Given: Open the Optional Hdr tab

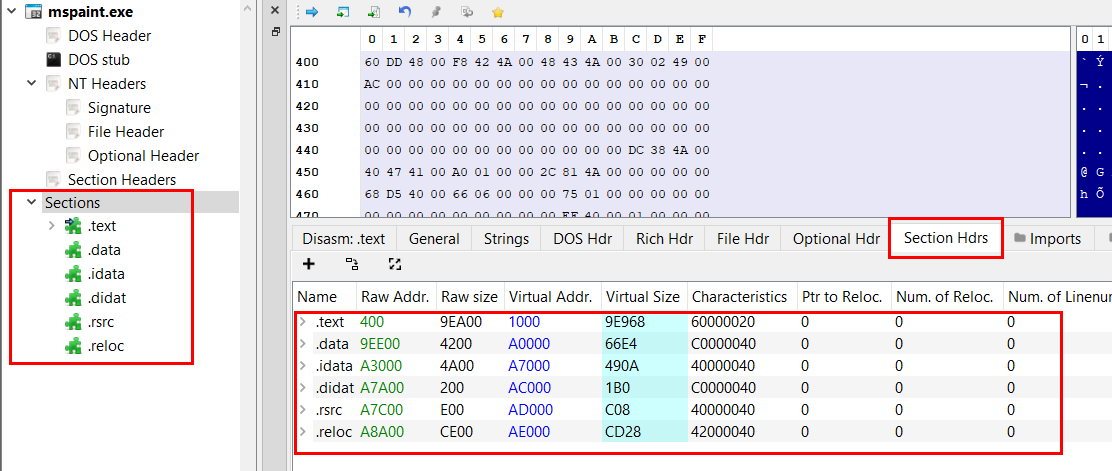Looking at the screenshot, I should [836, 239].
